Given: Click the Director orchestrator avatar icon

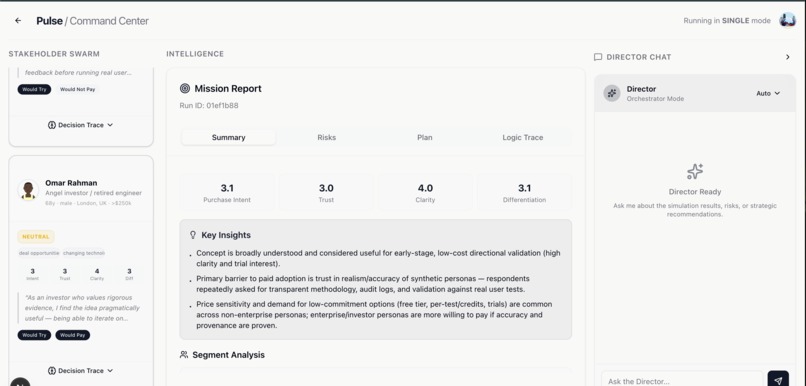Looking at the screenshot, I should pyautogui.click(x=612, y=93).
